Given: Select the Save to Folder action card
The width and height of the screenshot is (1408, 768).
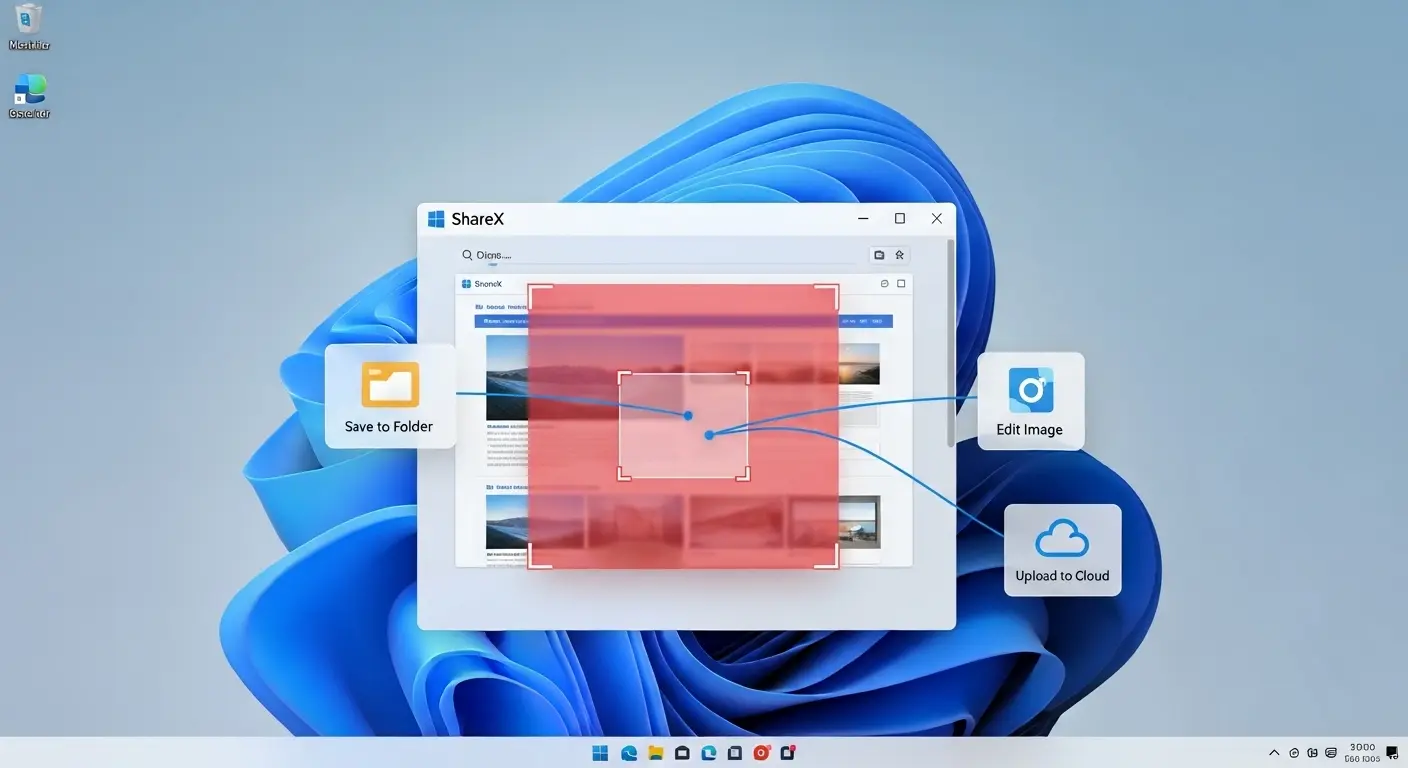Looking at the screenshot, I should coord(388,397).
